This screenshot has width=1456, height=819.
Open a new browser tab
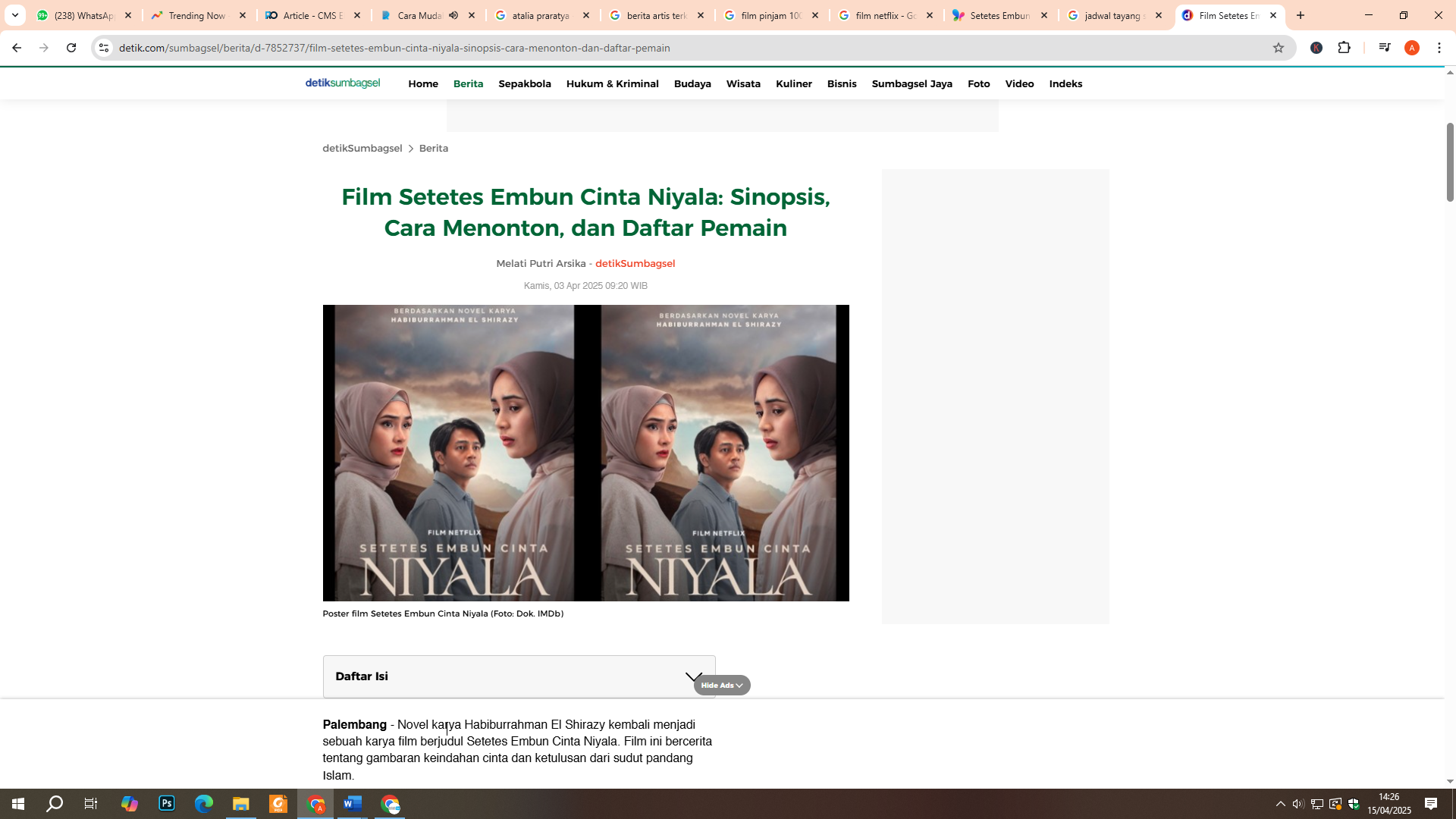pos(1301,15)
